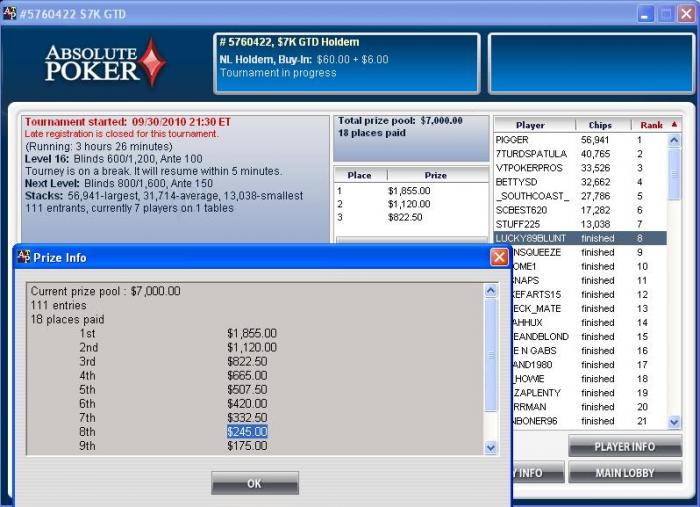Go to Main Lobby
This screenshot has height=507, width=700.
point(625,473)
